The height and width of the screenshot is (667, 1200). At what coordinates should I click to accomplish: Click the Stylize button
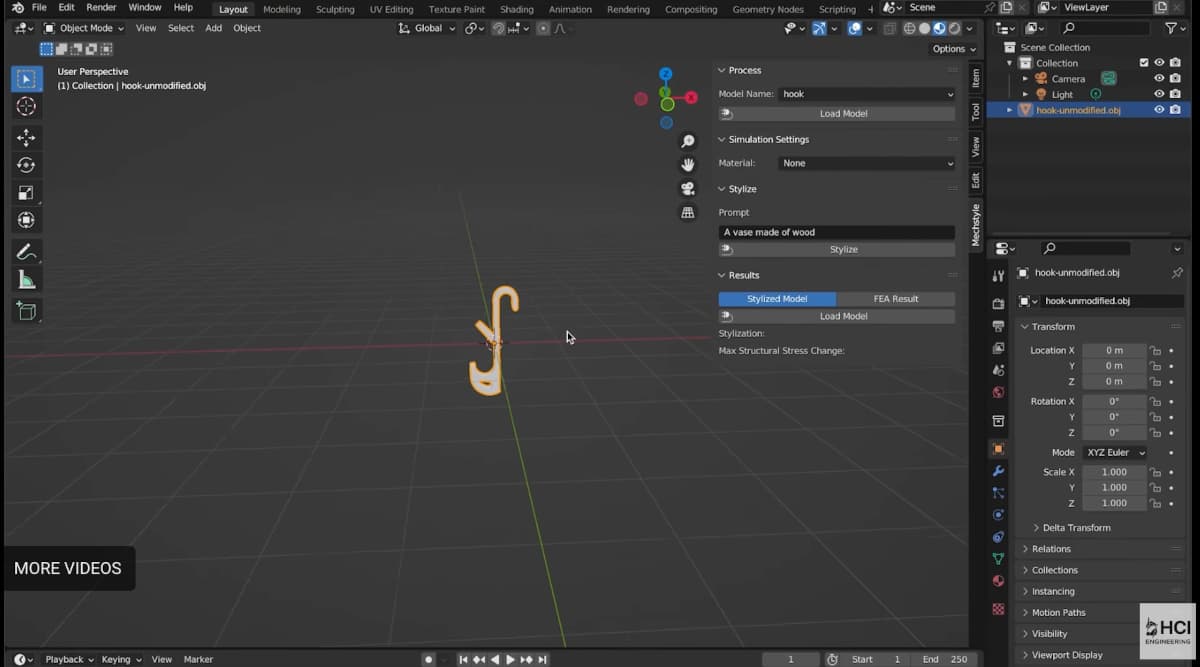(x=843, y=250)
